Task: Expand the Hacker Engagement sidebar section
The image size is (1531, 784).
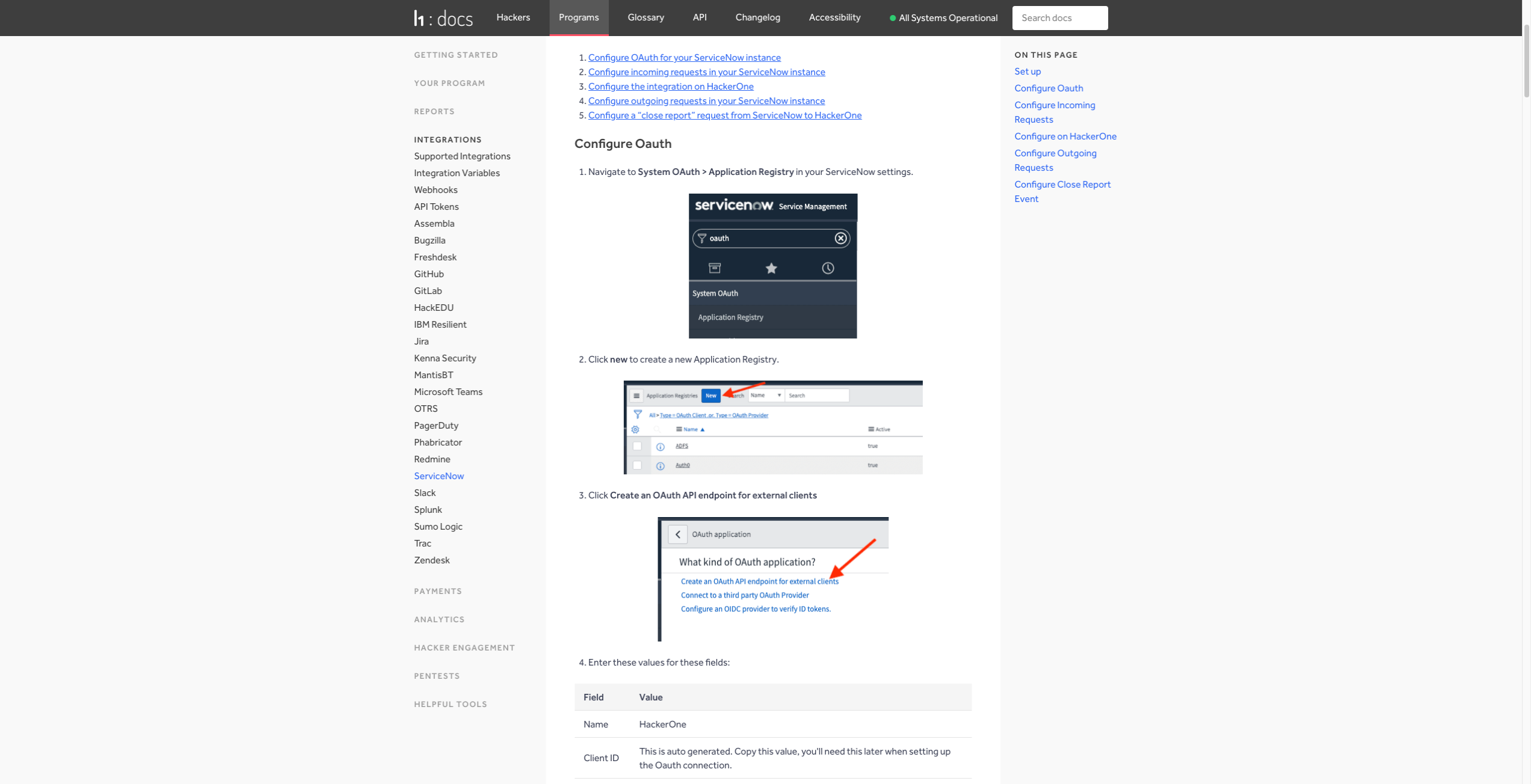Action: point(464,648)
